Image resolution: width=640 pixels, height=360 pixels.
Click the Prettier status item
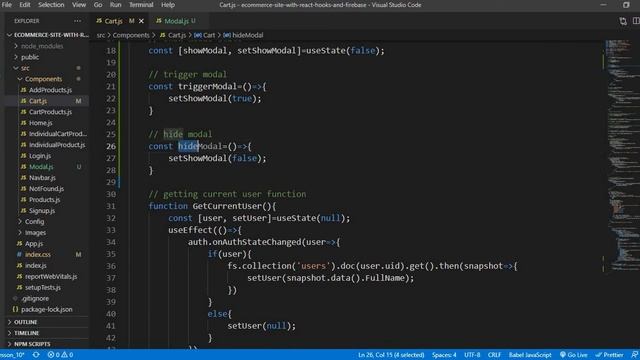[609, 355]
